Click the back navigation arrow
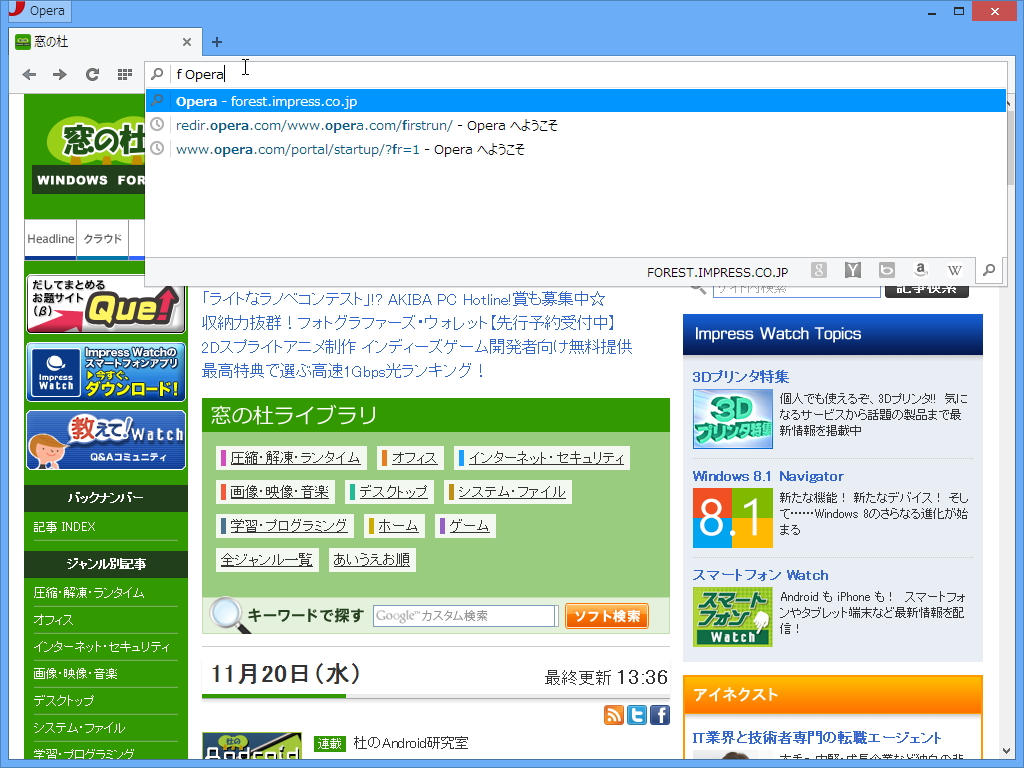 (29, 74)
